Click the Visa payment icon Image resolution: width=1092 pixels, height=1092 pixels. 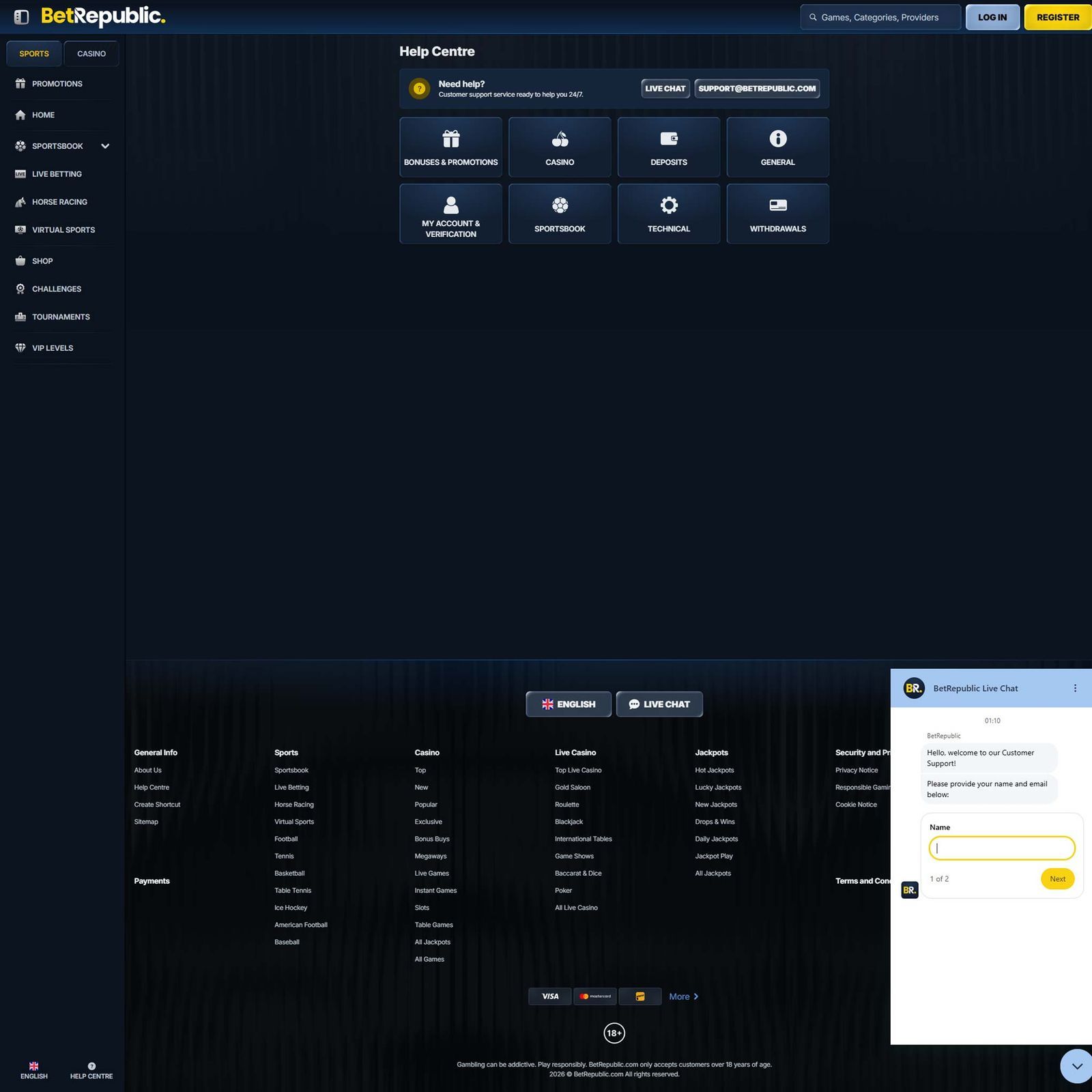pos(550,996)
